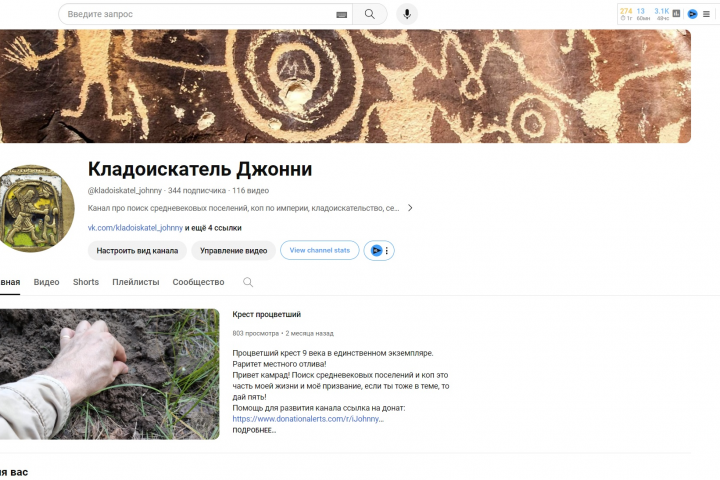Select the 'Главная' home tab
The height and width of the screenshot is (480, 720).
[10, 282]
